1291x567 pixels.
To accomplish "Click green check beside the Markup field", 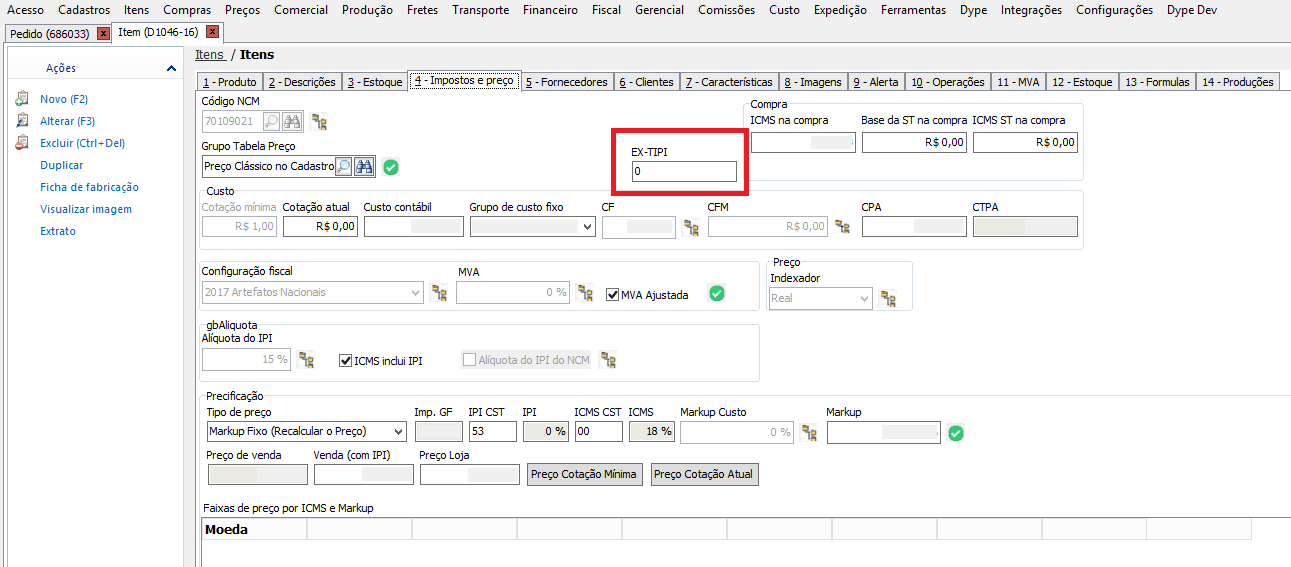I will (956, 433).
